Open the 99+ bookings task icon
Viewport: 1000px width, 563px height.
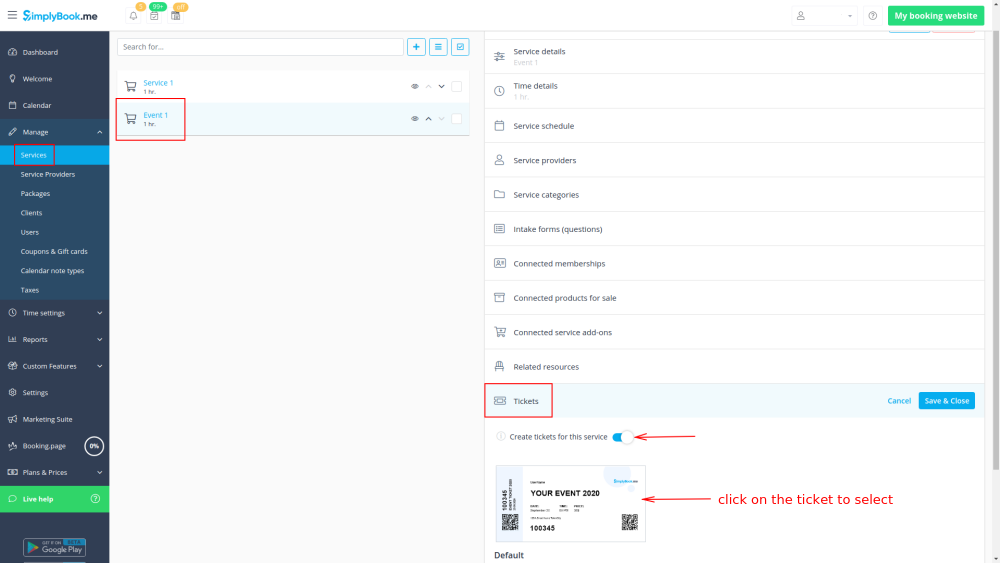tap(154, 16)
